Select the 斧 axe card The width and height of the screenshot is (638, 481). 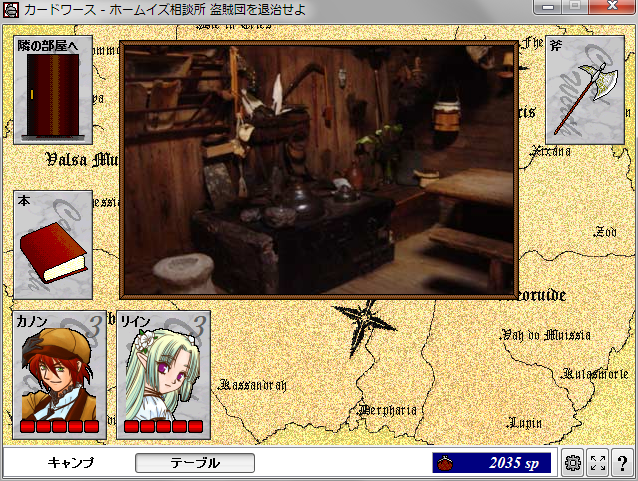point(585,90)
